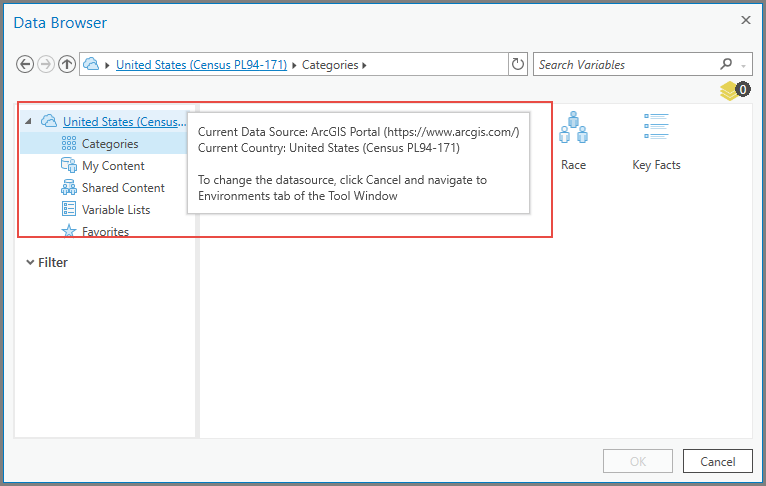
Task: Open the selected variables stack icon
Action: [734, 91]
